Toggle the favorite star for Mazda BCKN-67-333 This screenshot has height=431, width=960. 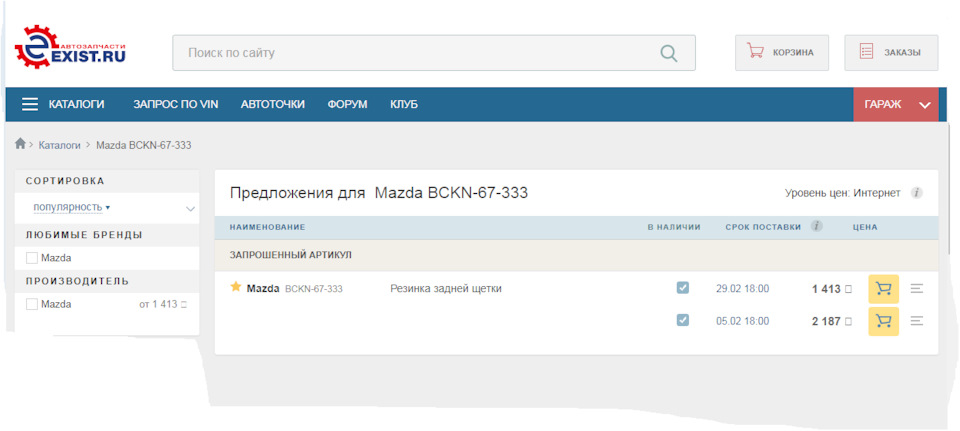236,287
